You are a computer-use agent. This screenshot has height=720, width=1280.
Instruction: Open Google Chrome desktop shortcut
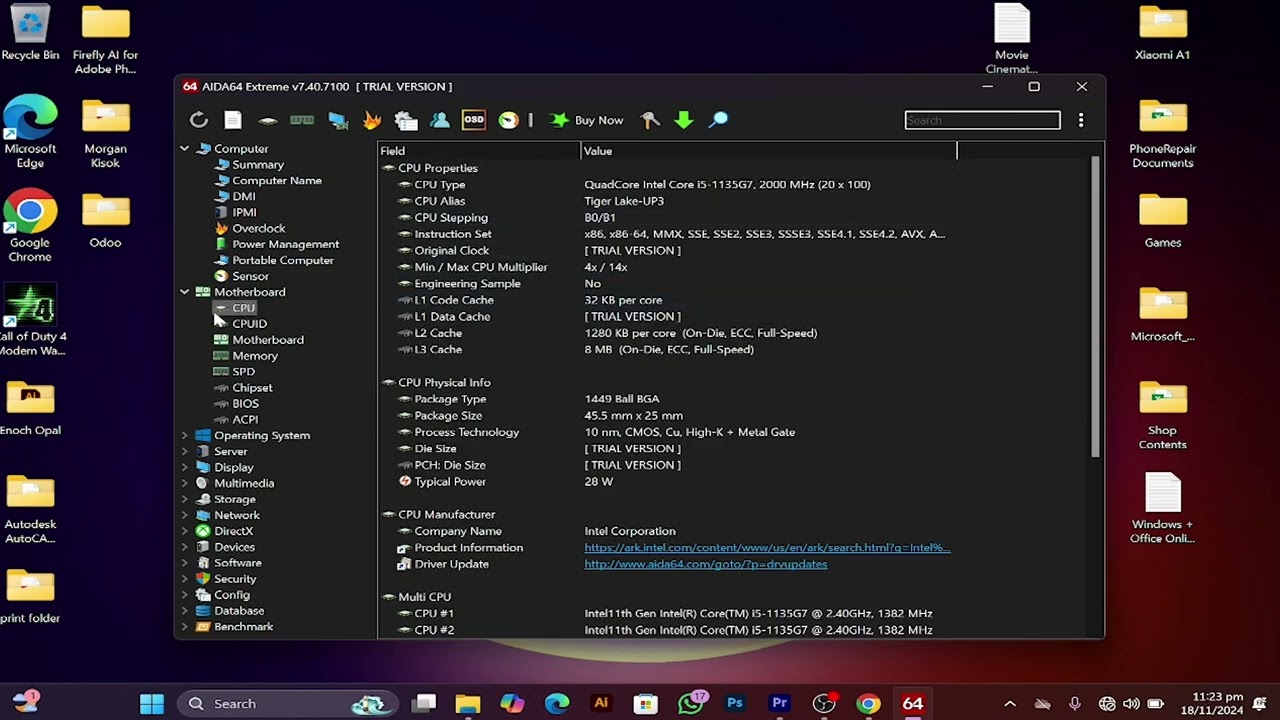click(30, 226)
